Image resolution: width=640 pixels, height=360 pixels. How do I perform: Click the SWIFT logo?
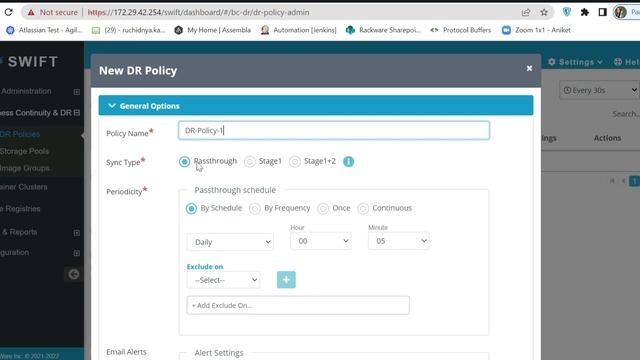coord(29,62)
